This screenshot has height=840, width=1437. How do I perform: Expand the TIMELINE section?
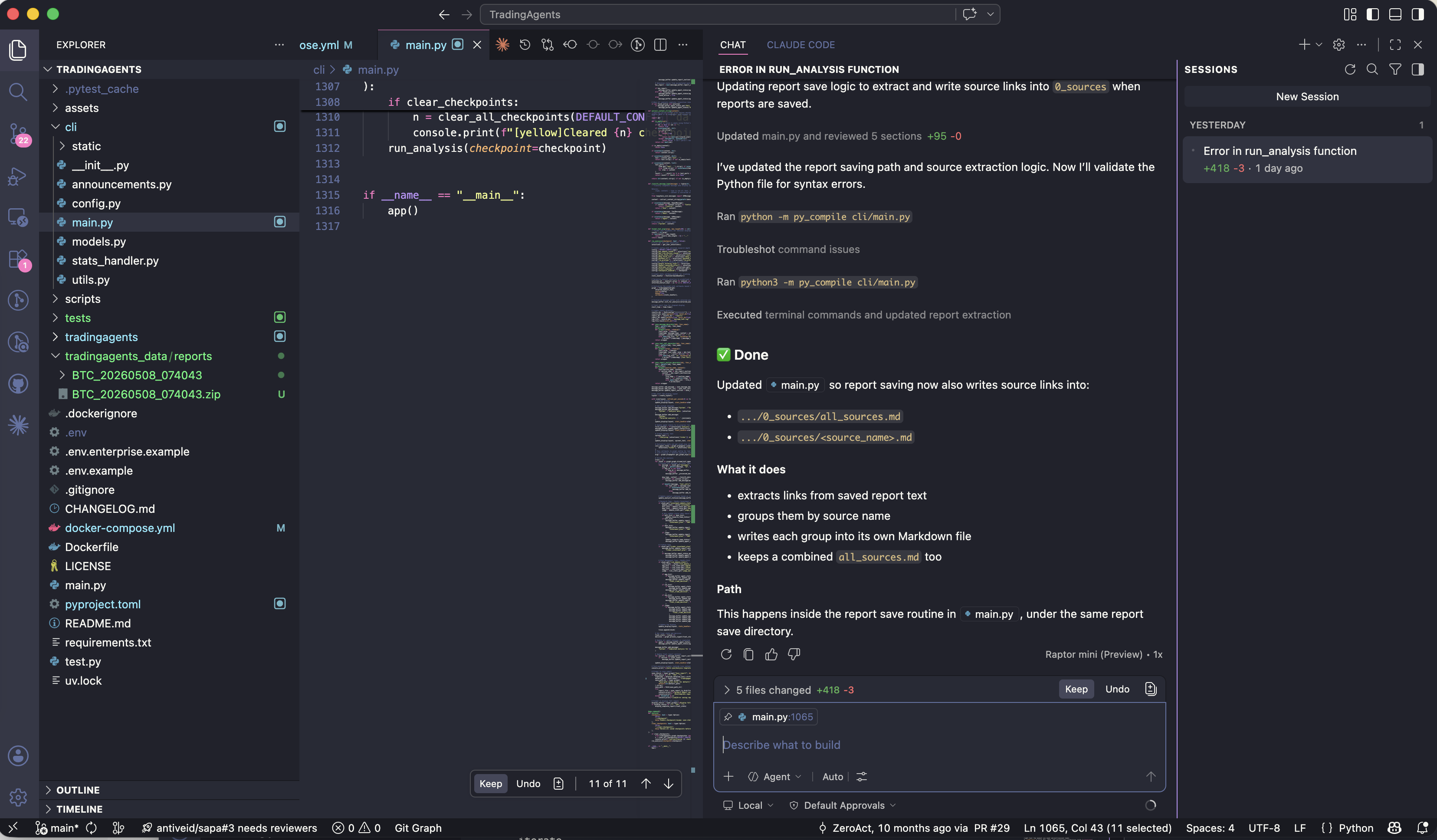[x=49, y=809]
